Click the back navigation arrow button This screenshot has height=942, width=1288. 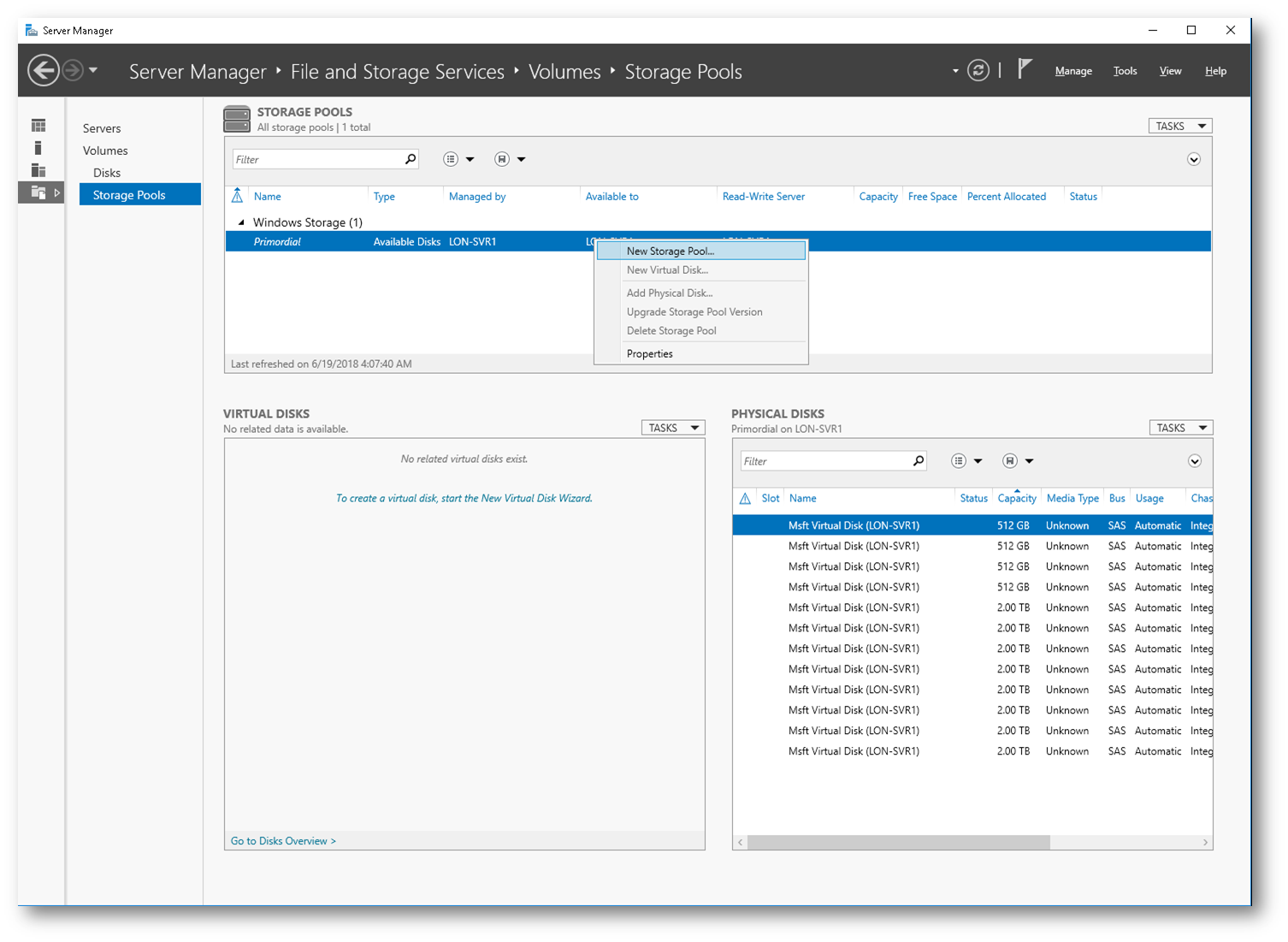(44, 70)
